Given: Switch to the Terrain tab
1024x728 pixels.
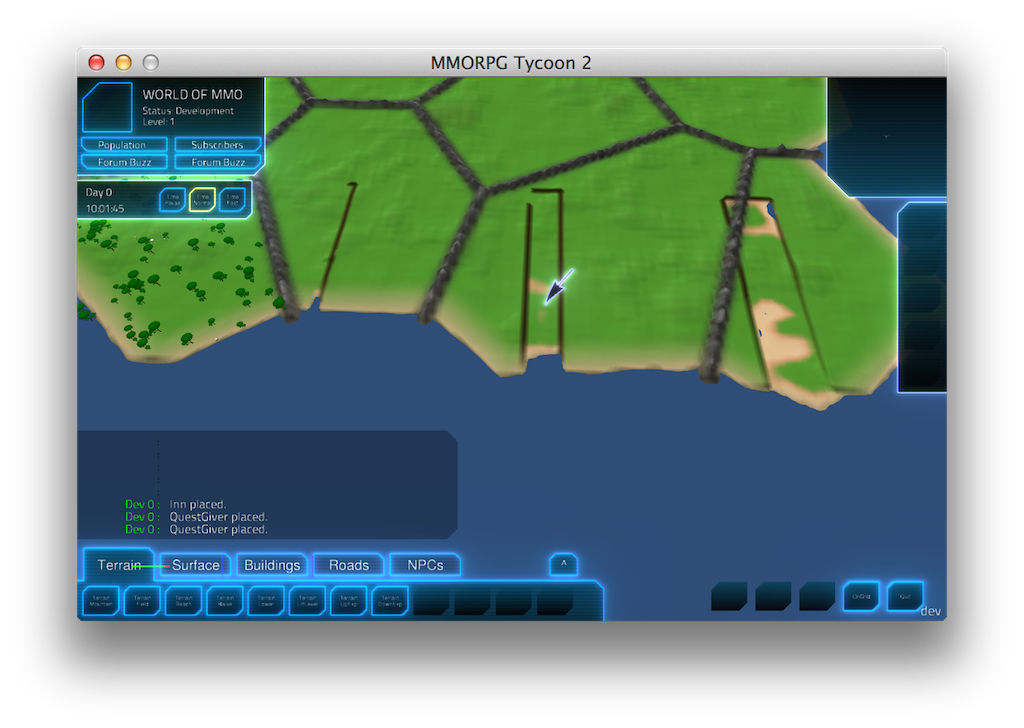Looking at the screenshot, I should tap(119, 565).
